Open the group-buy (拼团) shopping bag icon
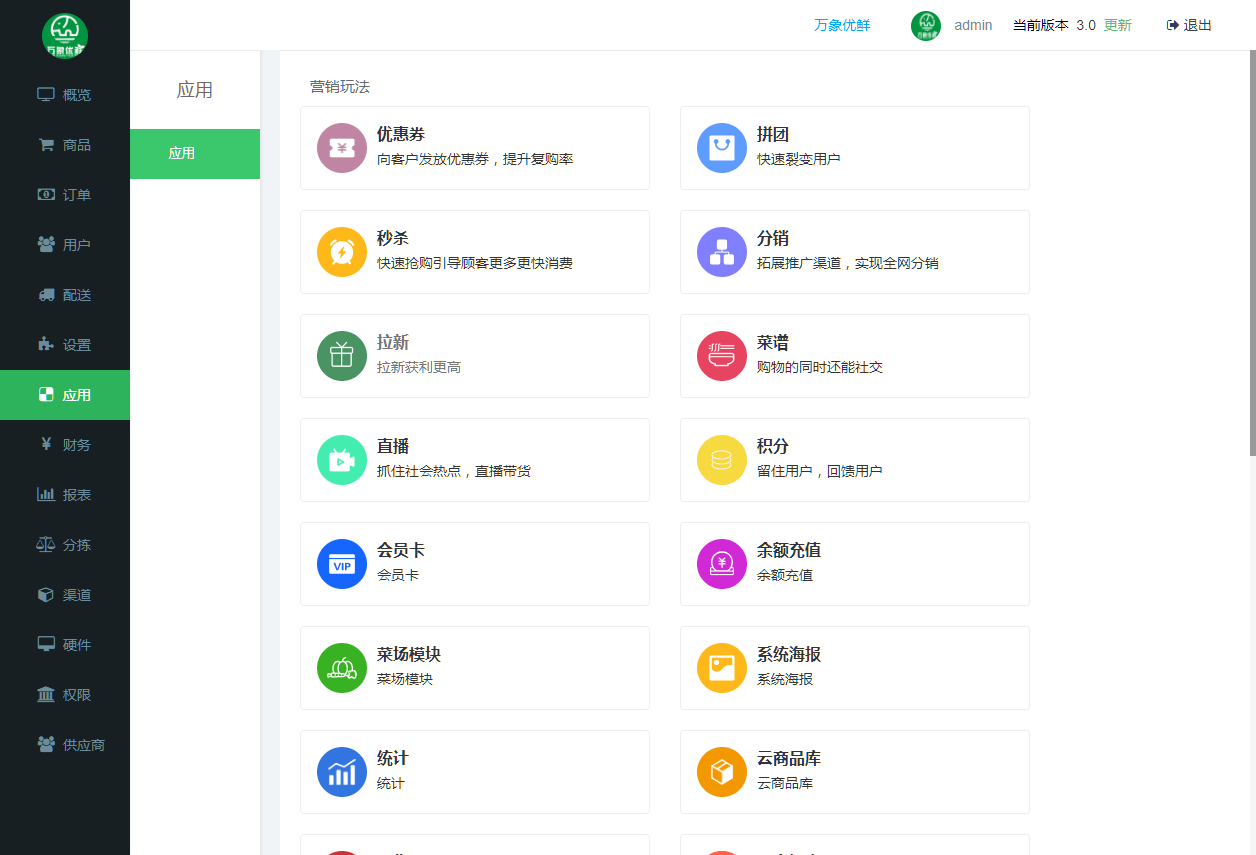Screen dimensions: 1256x855 point(722,148)
